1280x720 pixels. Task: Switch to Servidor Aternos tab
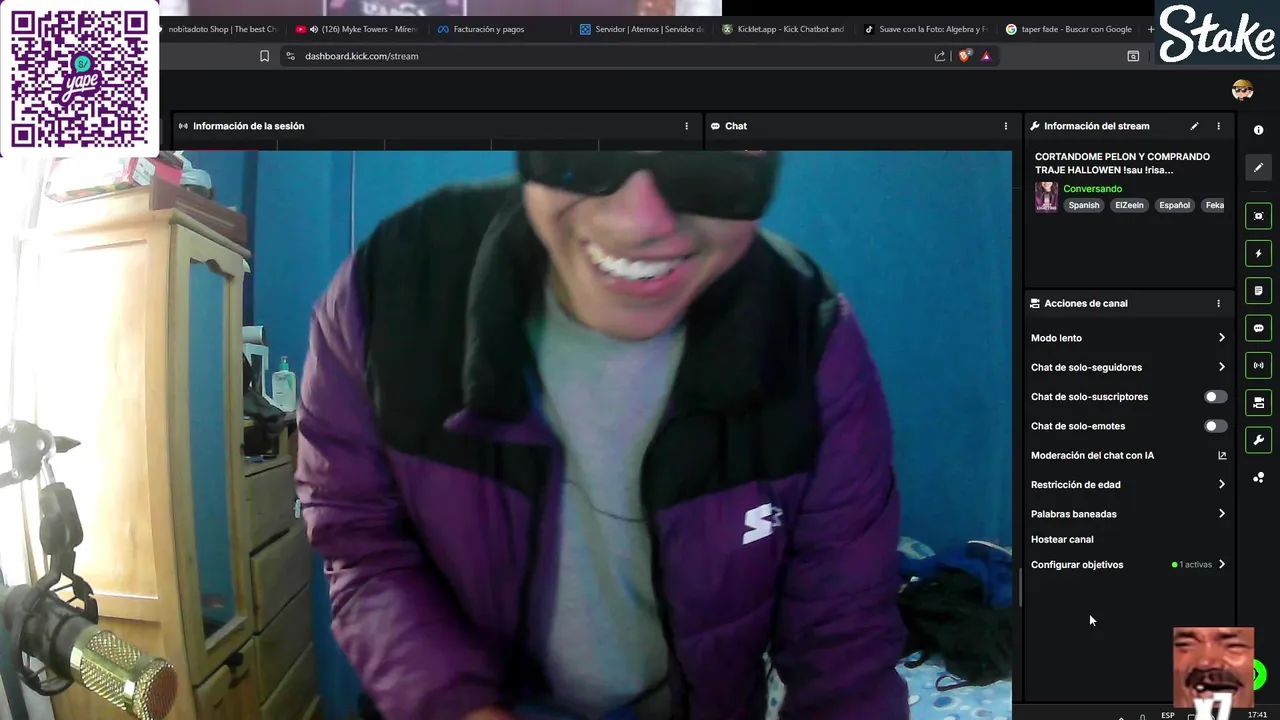pos(643,29)
